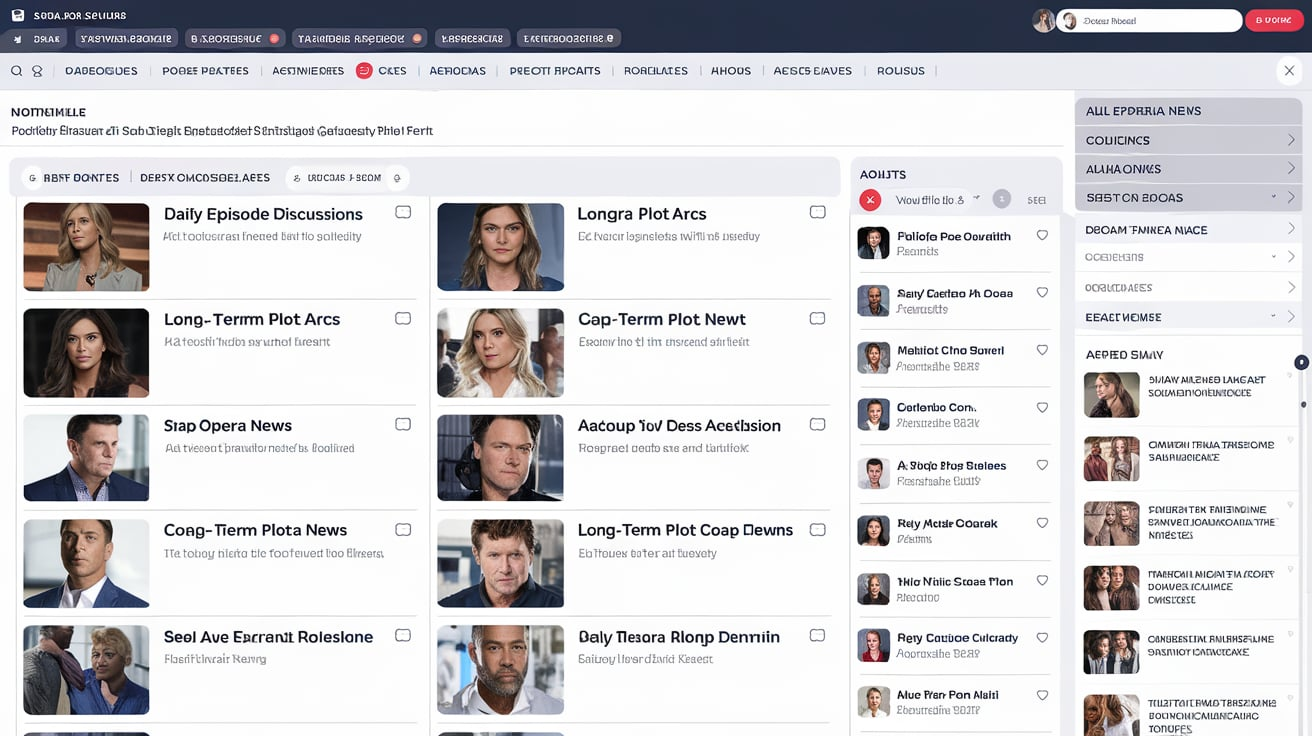This screenshot has height=736, width=1312.
Task: Click the heart icon for Rety Mcsie Coarek
Action: pos(1042,523)
